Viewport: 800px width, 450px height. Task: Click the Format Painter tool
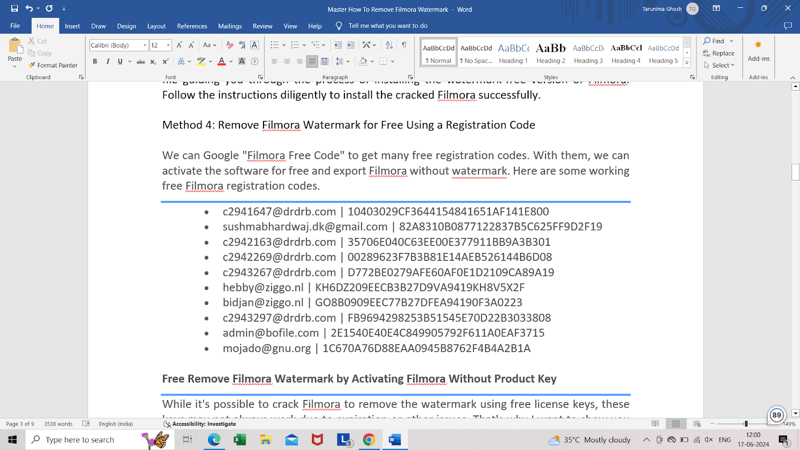(56, 65)
